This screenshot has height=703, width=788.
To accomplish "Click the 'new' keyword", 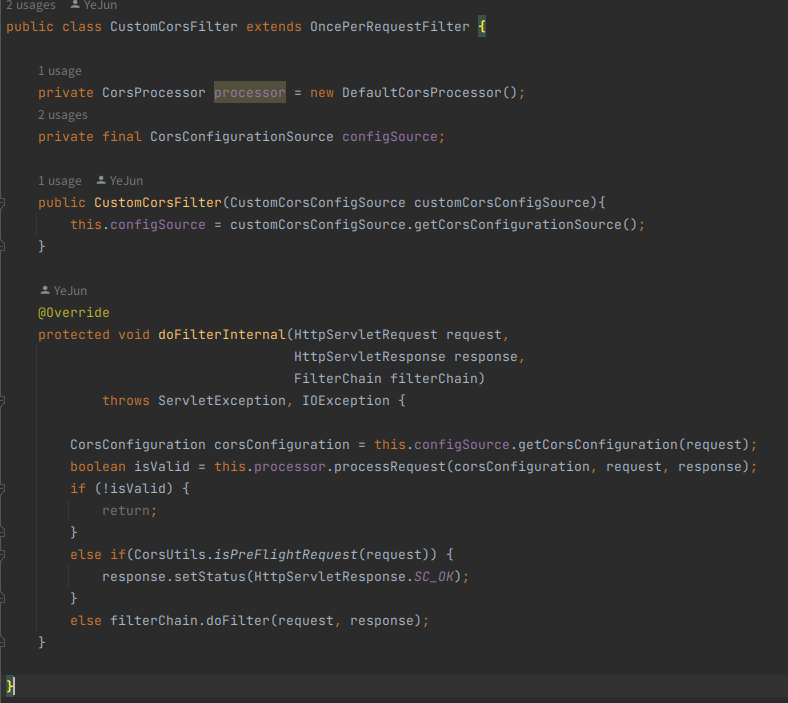I will coord(322,92).
